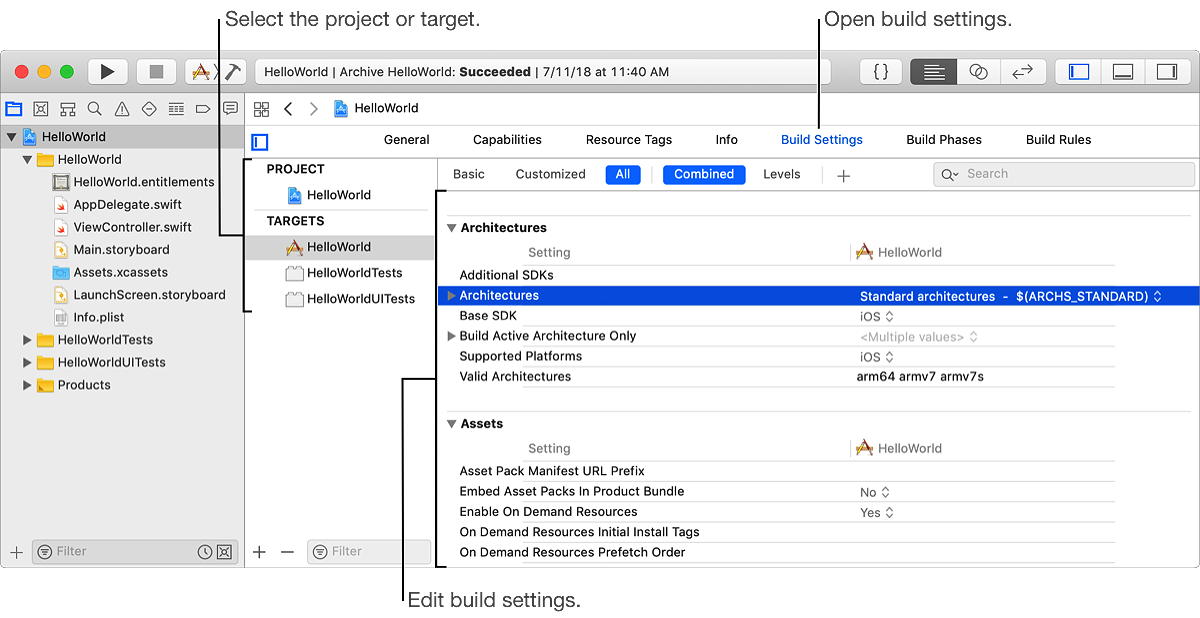Switch to the Assistant editor
The height and width of the screenshot is (618, 1200).
tap(979, 72)
